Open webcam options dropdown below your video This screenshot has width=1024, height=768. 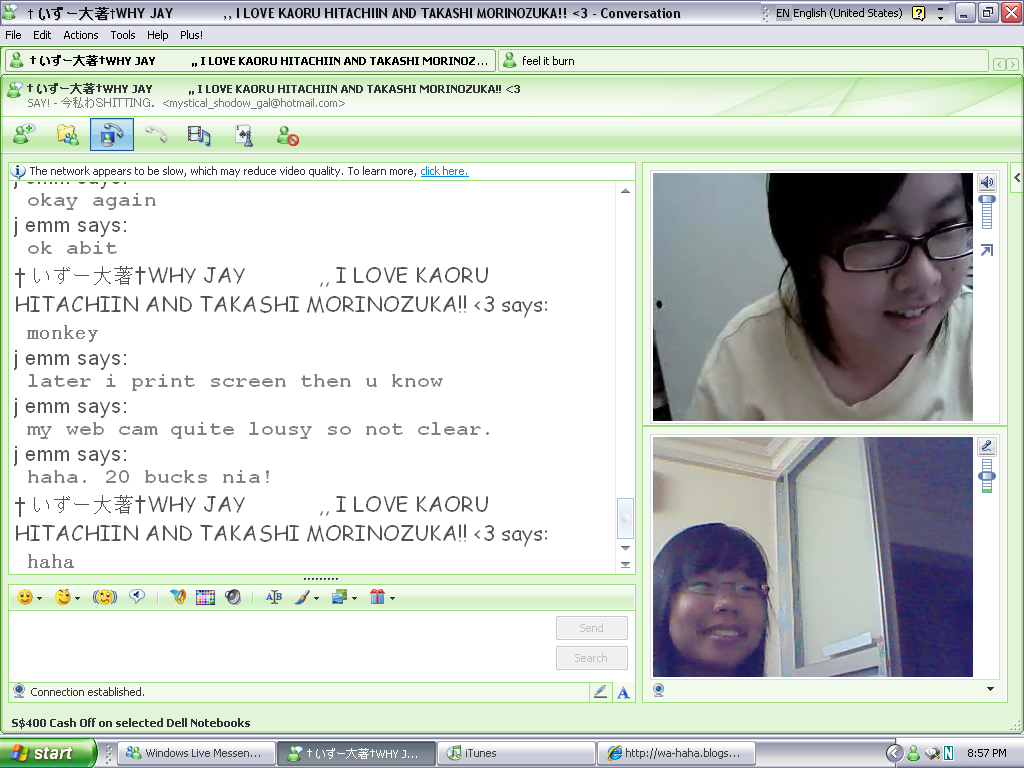(990, 689)
